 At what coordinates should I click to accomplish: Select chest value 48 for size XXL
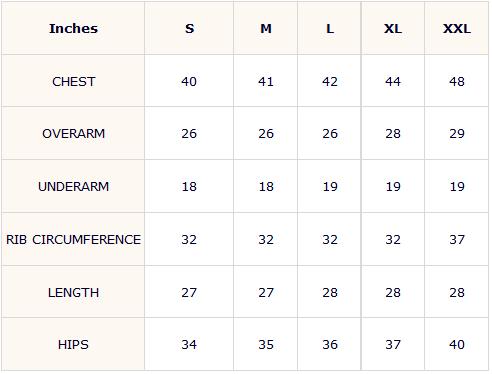(457, 82)
